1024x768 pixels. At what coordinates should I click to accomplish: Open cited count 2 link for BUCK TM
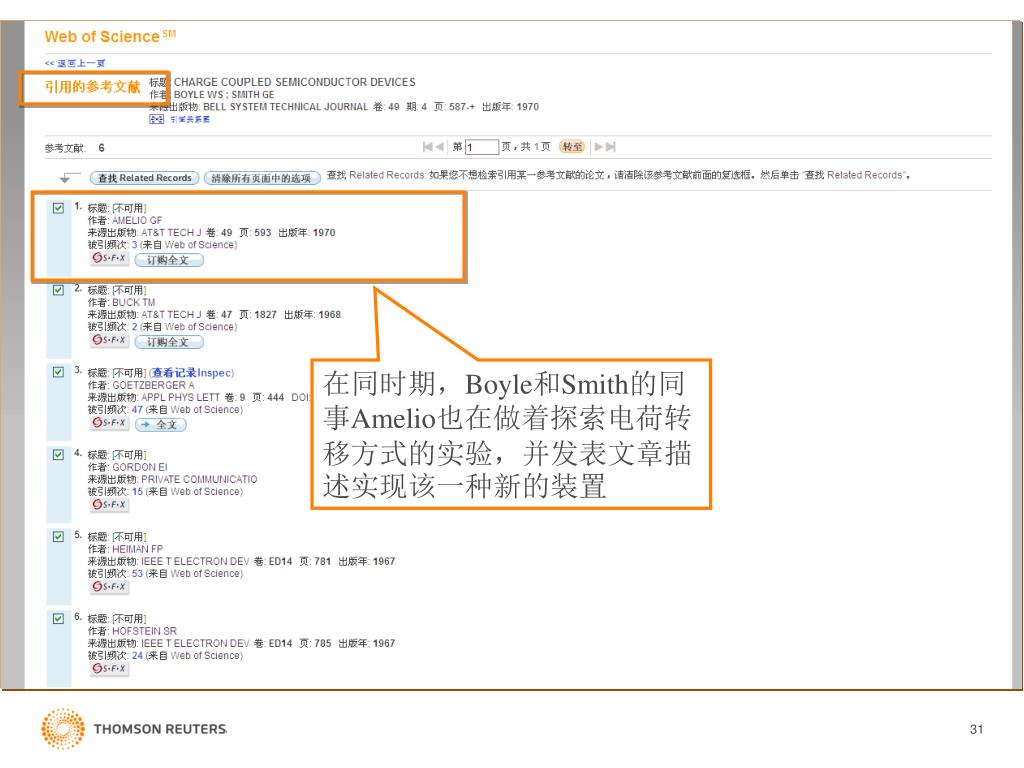pos(135,327)
